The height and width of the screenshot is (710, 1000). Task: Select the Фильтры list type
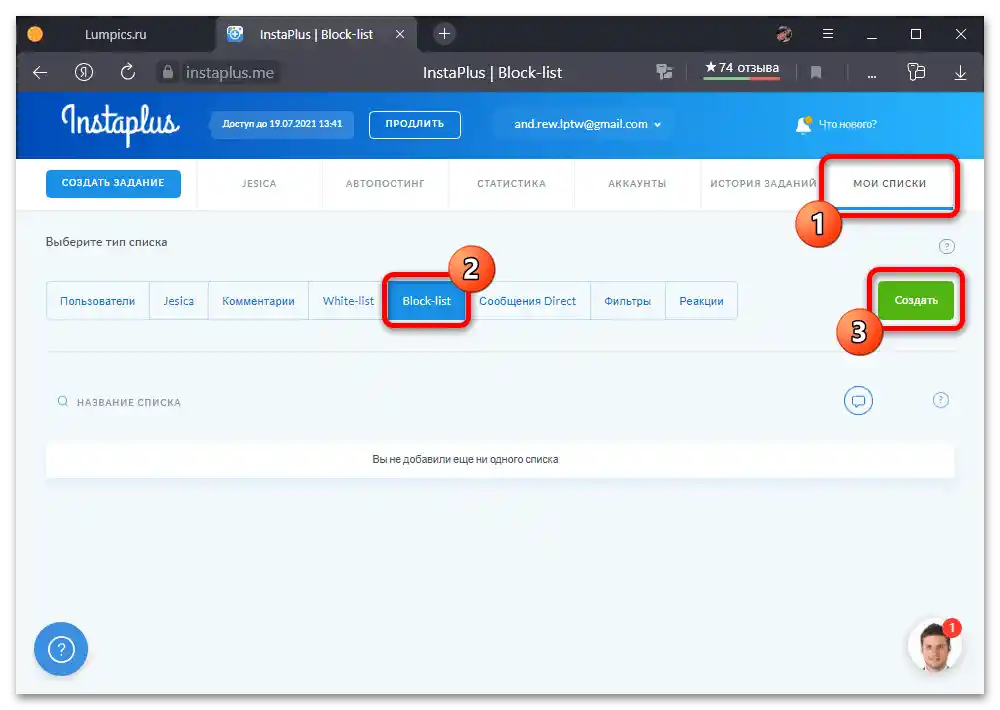click(628, 300)
